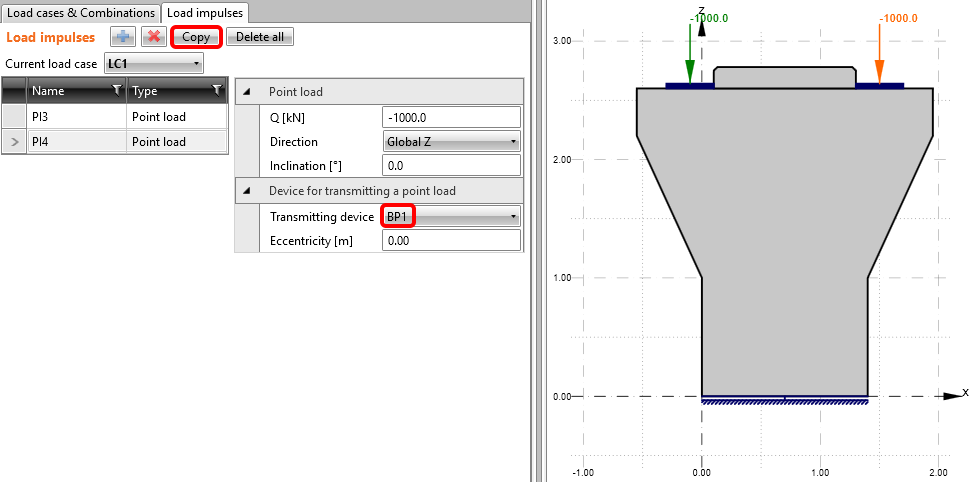Open the Type column filter icon
Viewport: 977px width, 482px height.
[x=217, y=91]
